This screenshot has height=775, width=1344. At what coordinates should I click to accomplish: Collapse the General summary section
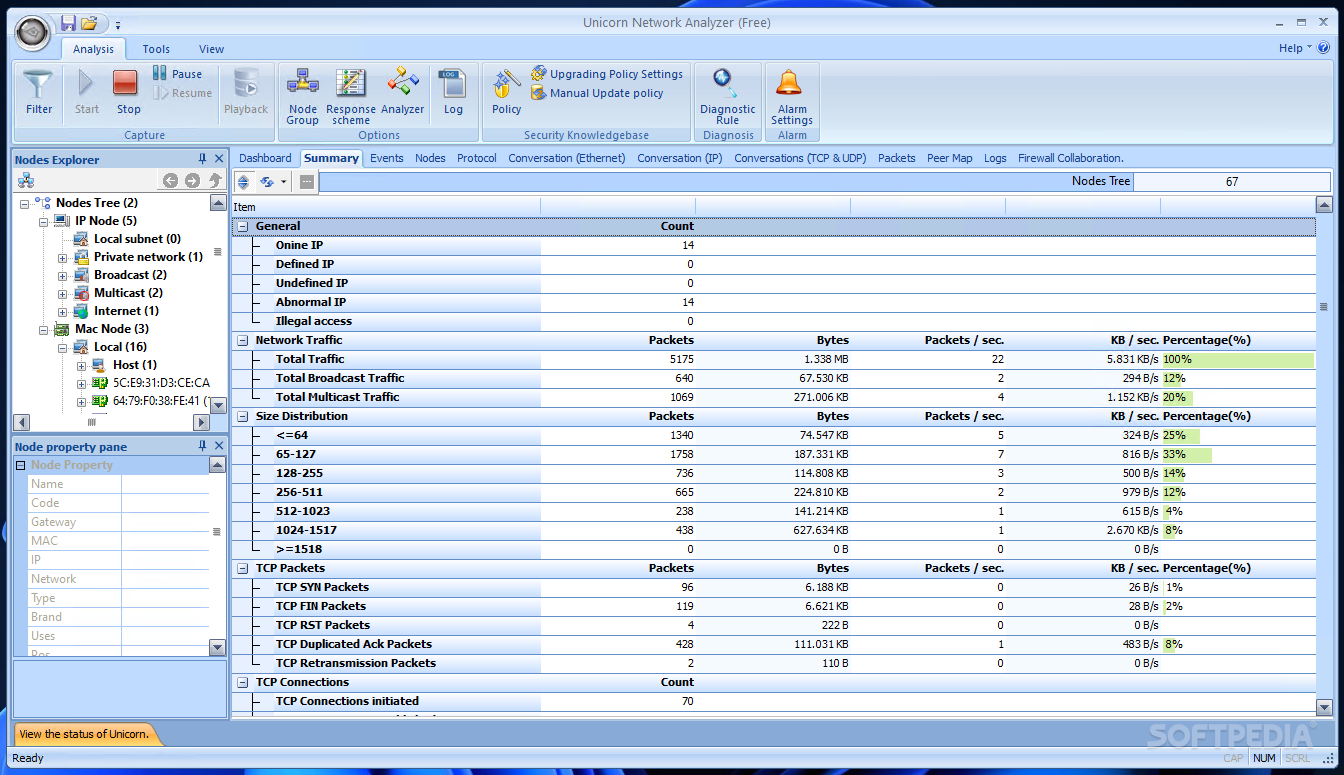tap(242, 226)
